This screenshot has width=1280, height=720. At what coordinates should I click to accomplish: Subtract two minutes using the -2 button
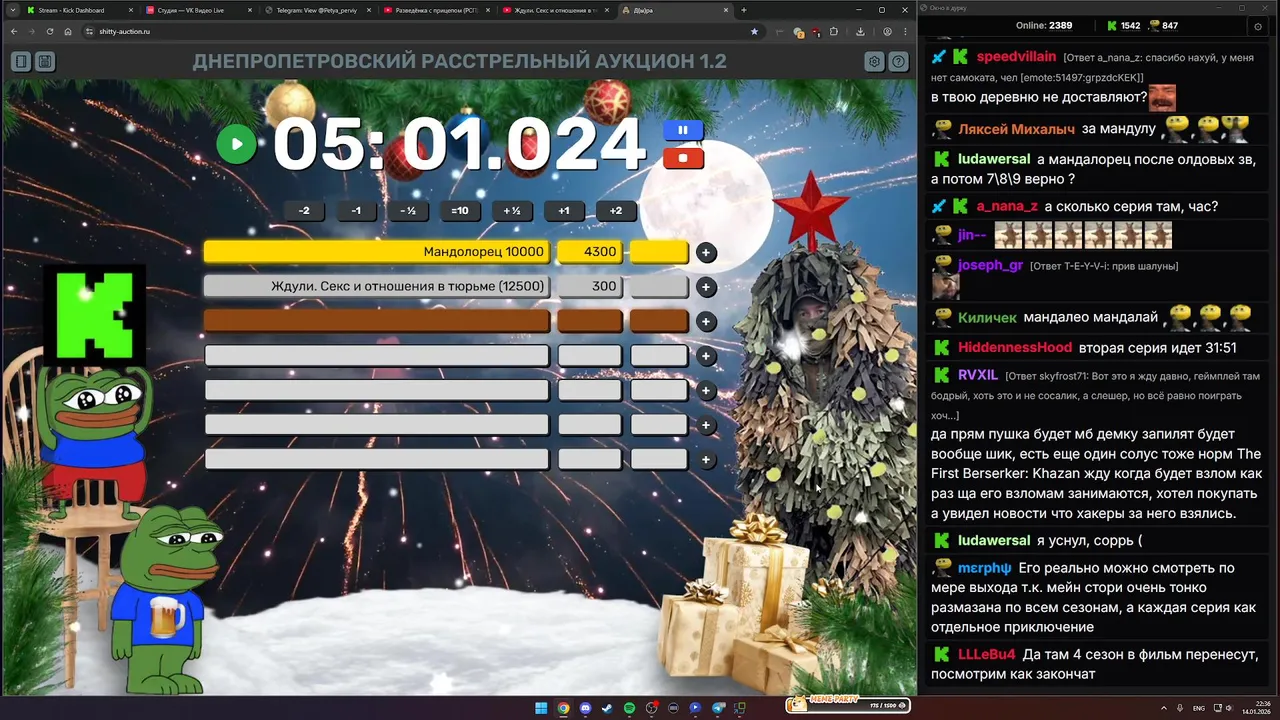[x=304, y=211]
